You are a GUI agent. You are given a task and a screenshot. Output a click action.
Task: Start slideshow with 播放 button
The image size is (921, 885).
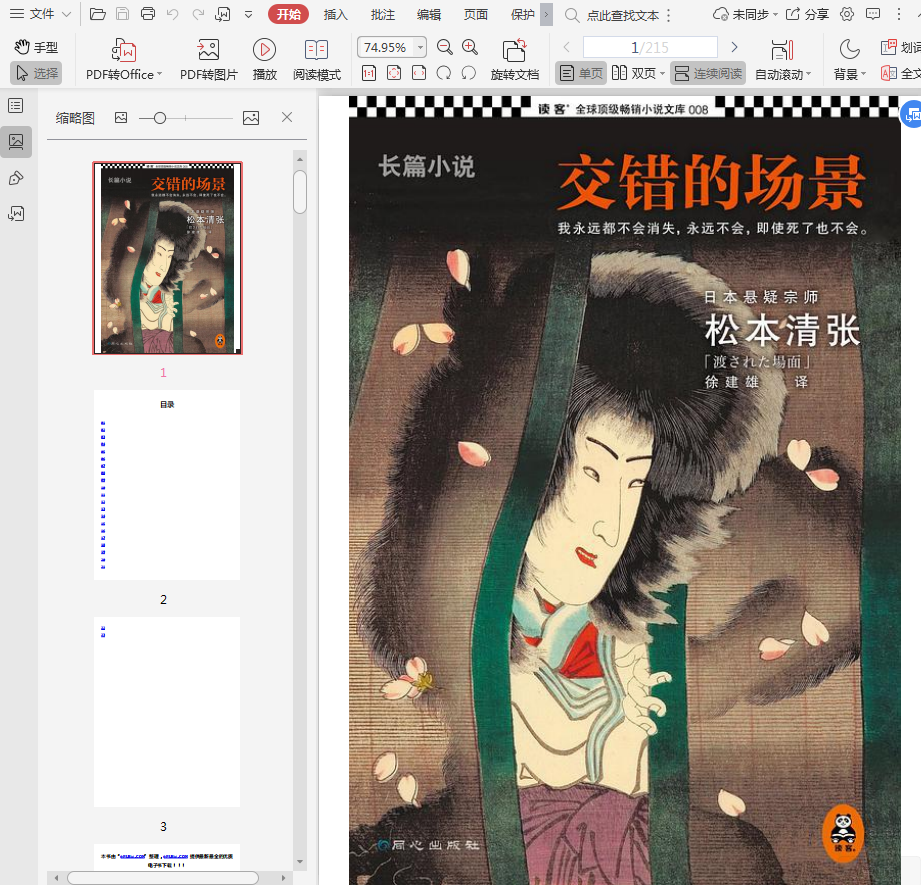264,60
